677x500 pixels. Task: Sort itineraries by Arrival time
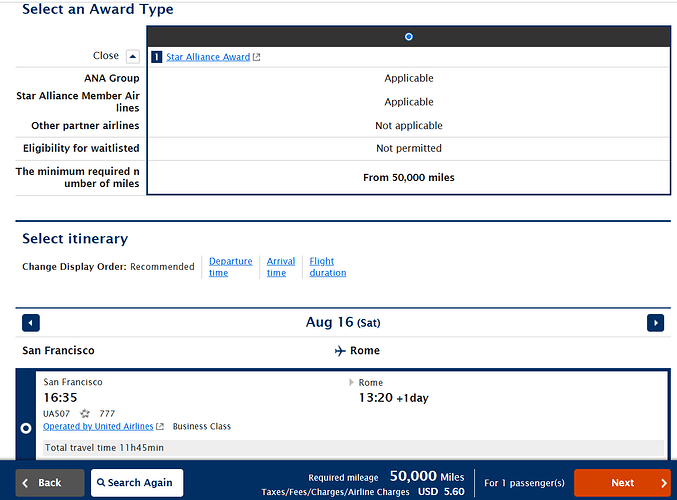(x=281, y=267)
